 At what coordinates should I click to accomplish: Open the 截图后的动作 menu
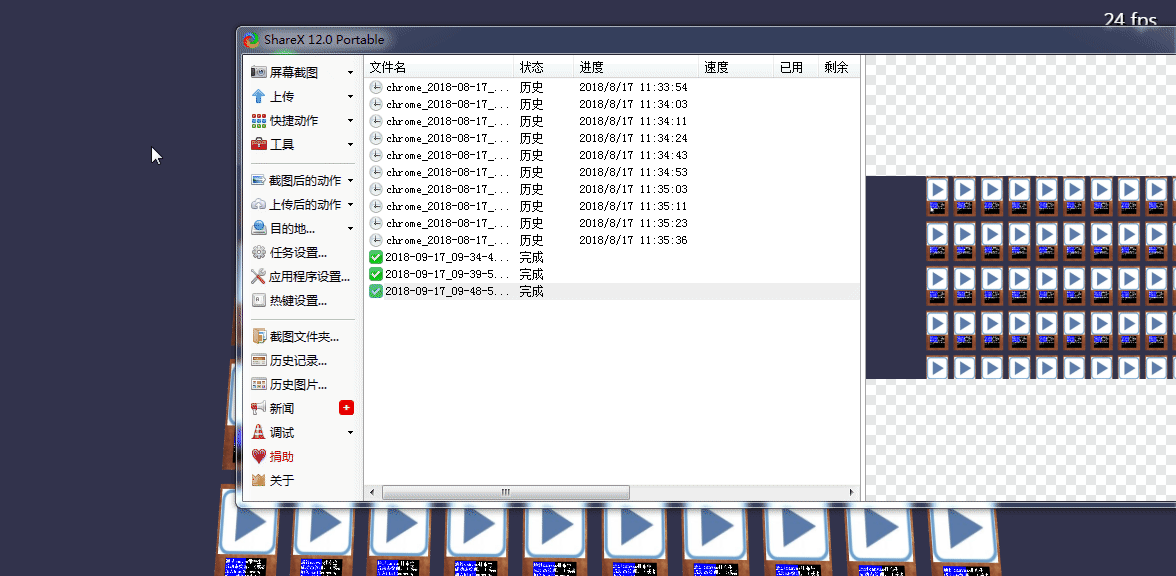pos(302,181)
